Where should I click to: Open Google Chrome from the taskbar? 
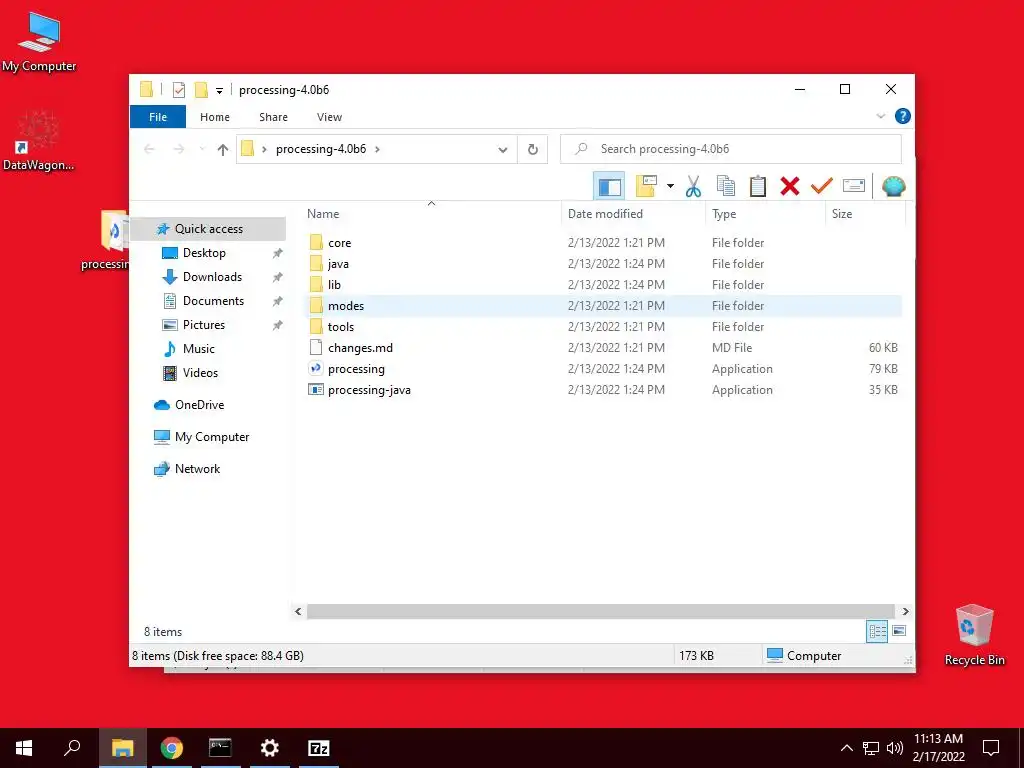(x=172, y=748)
